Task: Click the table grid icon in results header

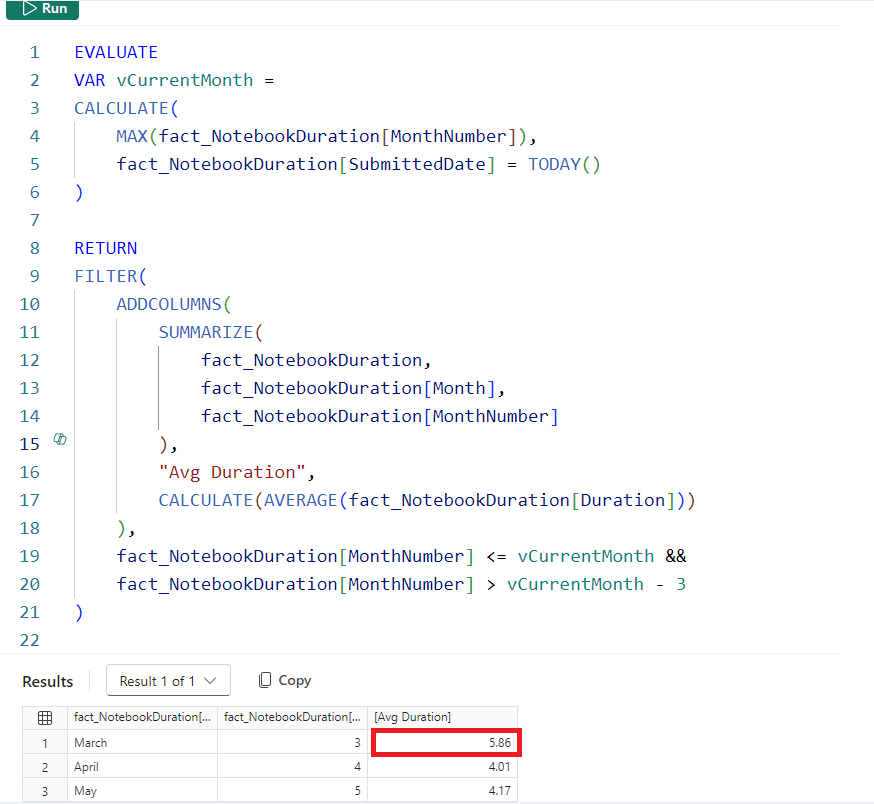Action: [x=44, y=717]
